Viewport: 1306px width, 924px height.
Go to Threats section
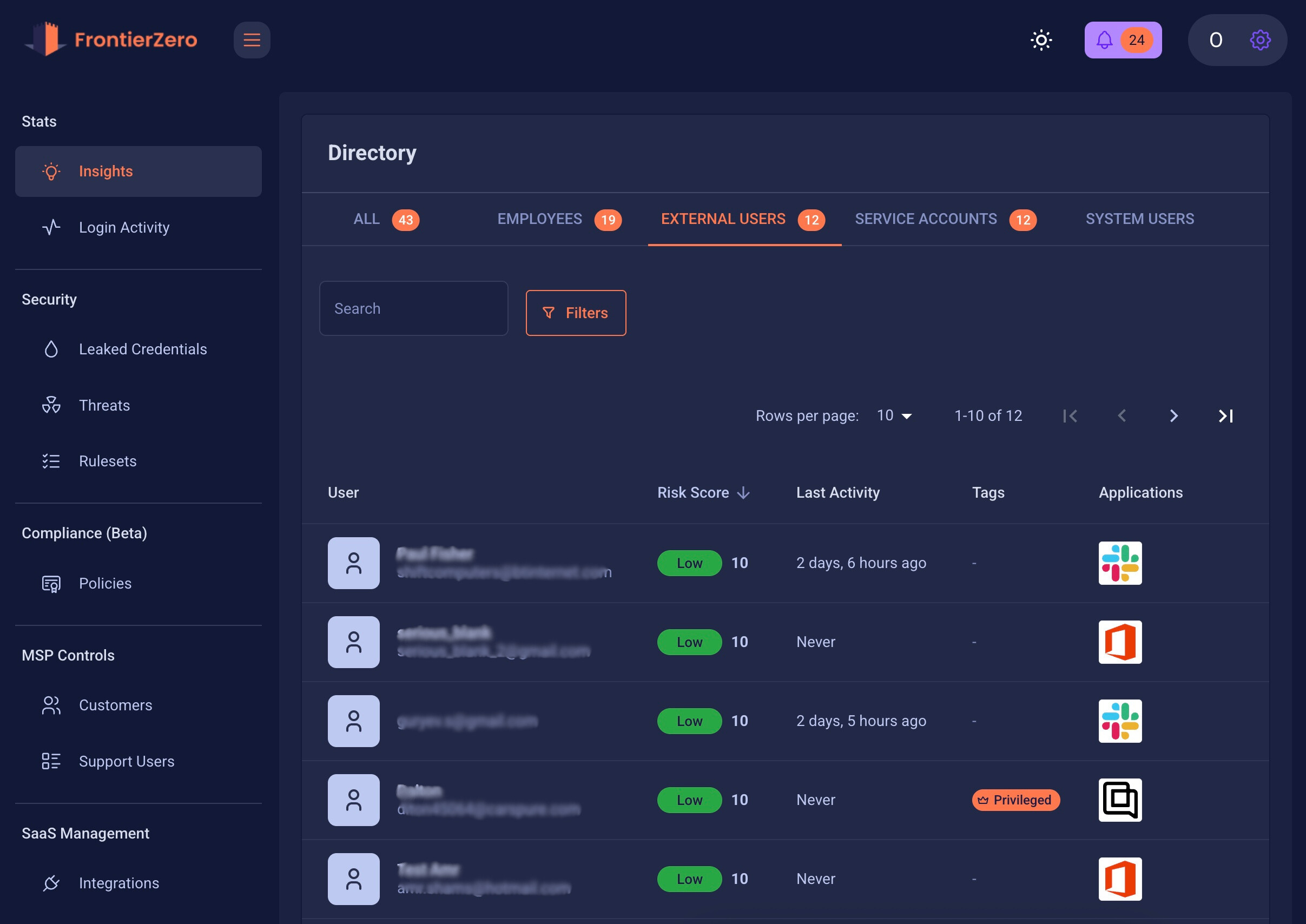(104, 405)
